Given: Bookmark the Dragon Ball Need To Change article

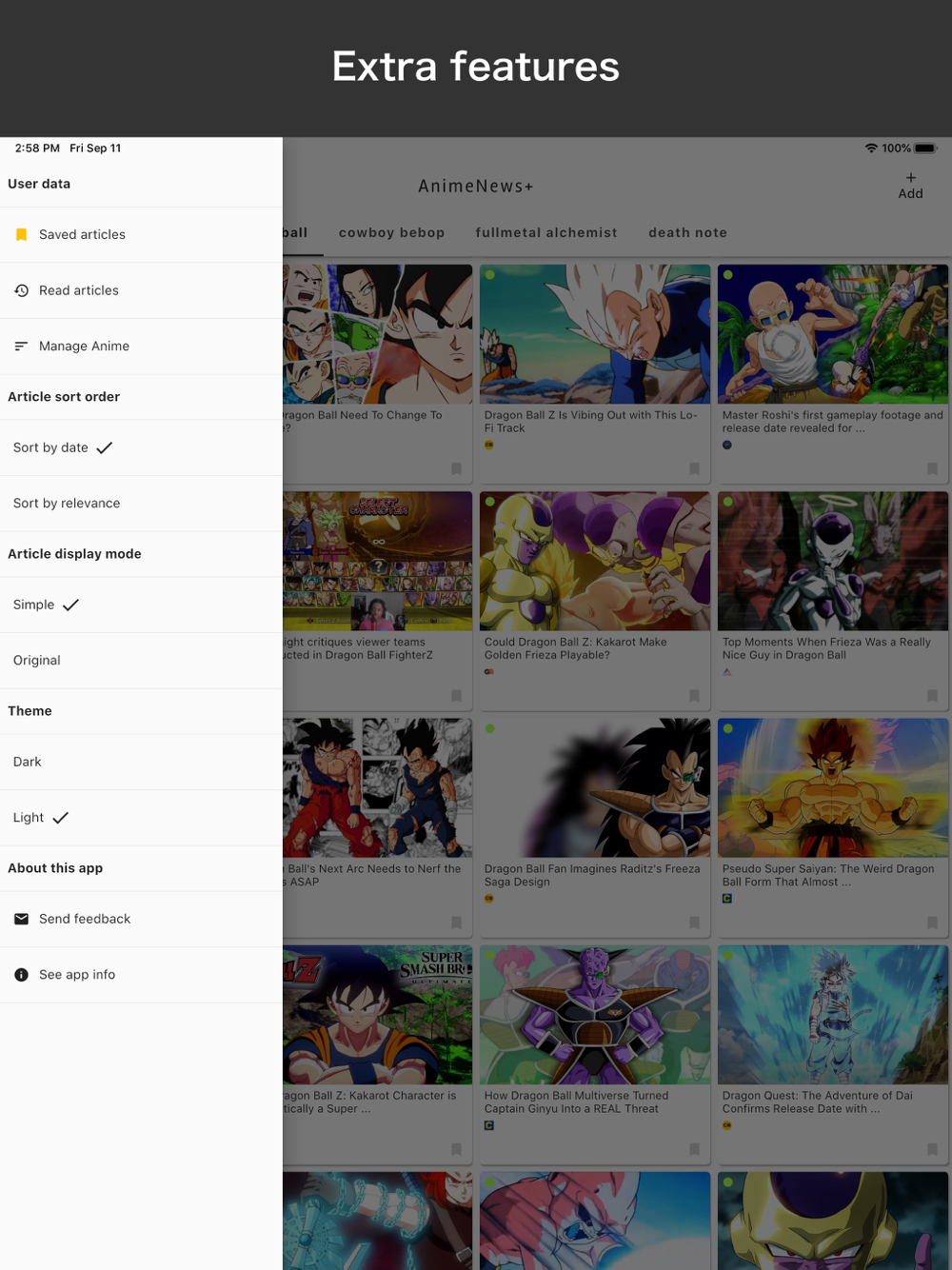Looking at the screenshot, I should [456, 468].
